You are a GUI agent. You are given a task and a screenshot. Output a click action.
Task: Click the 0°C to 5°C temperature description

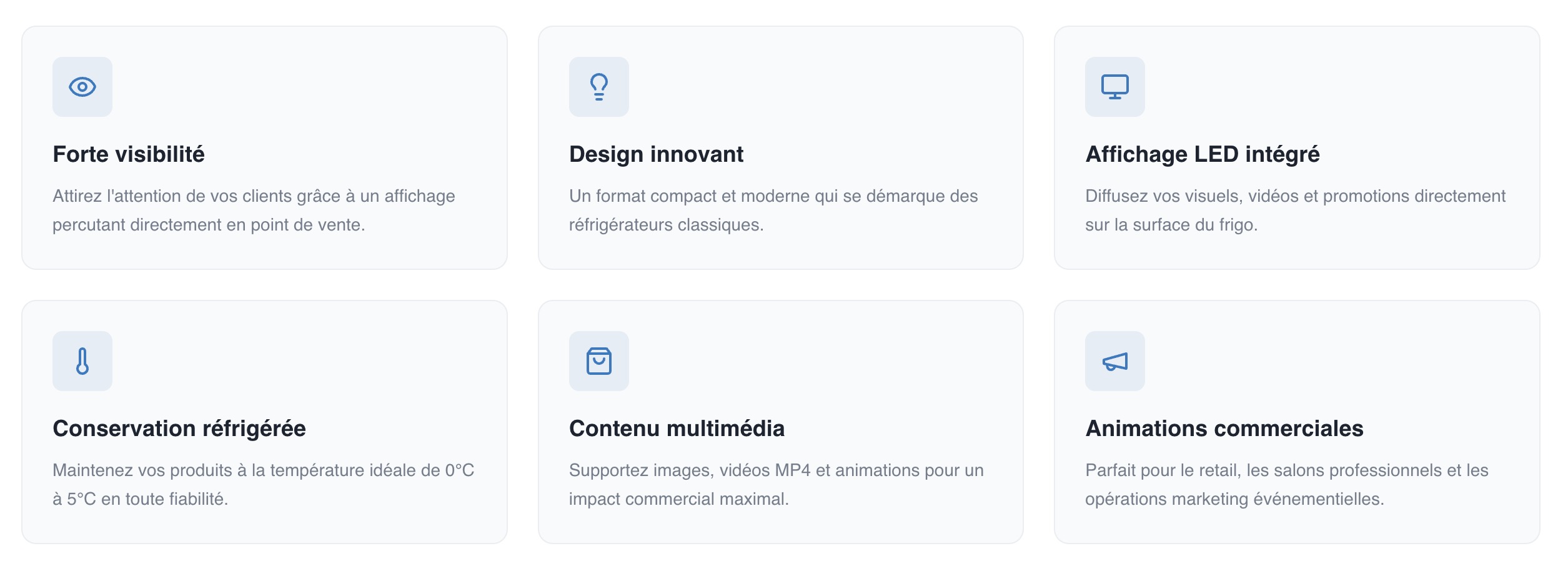[x=263, y=485]
